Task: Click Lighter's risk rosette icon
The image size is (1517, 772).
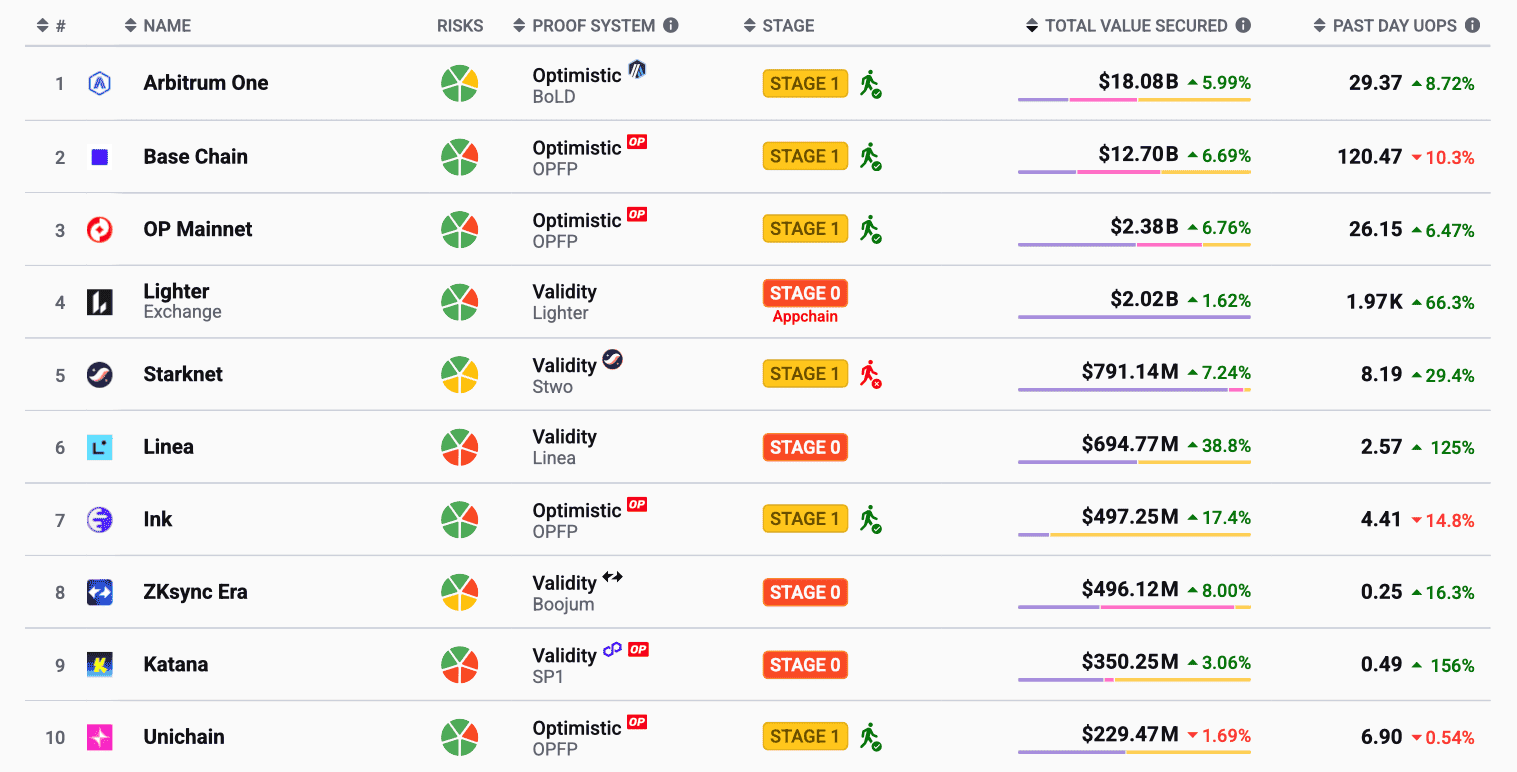Action: pos(459,301)
